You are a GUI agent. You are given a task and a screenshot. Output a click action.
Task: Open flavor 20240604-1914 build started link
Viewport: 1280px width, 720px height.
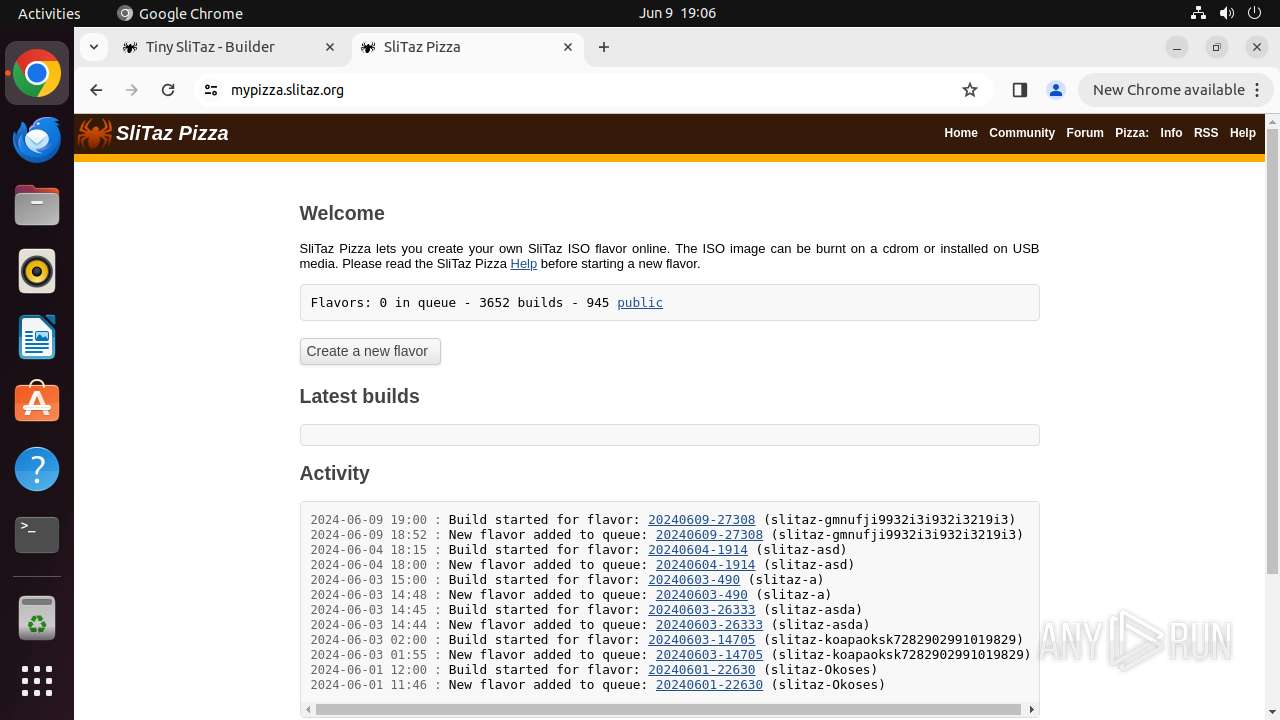pos(698,550)
